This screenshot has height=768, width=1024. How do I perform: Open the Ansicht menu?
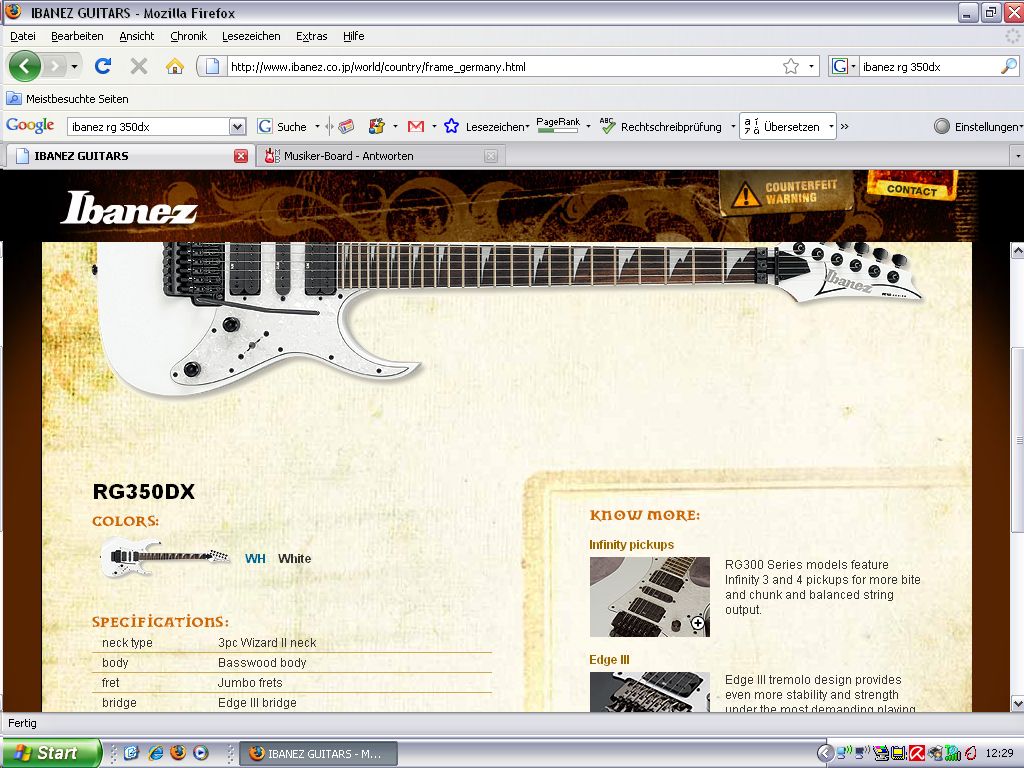pyautogui.click(x=136, y=36)
